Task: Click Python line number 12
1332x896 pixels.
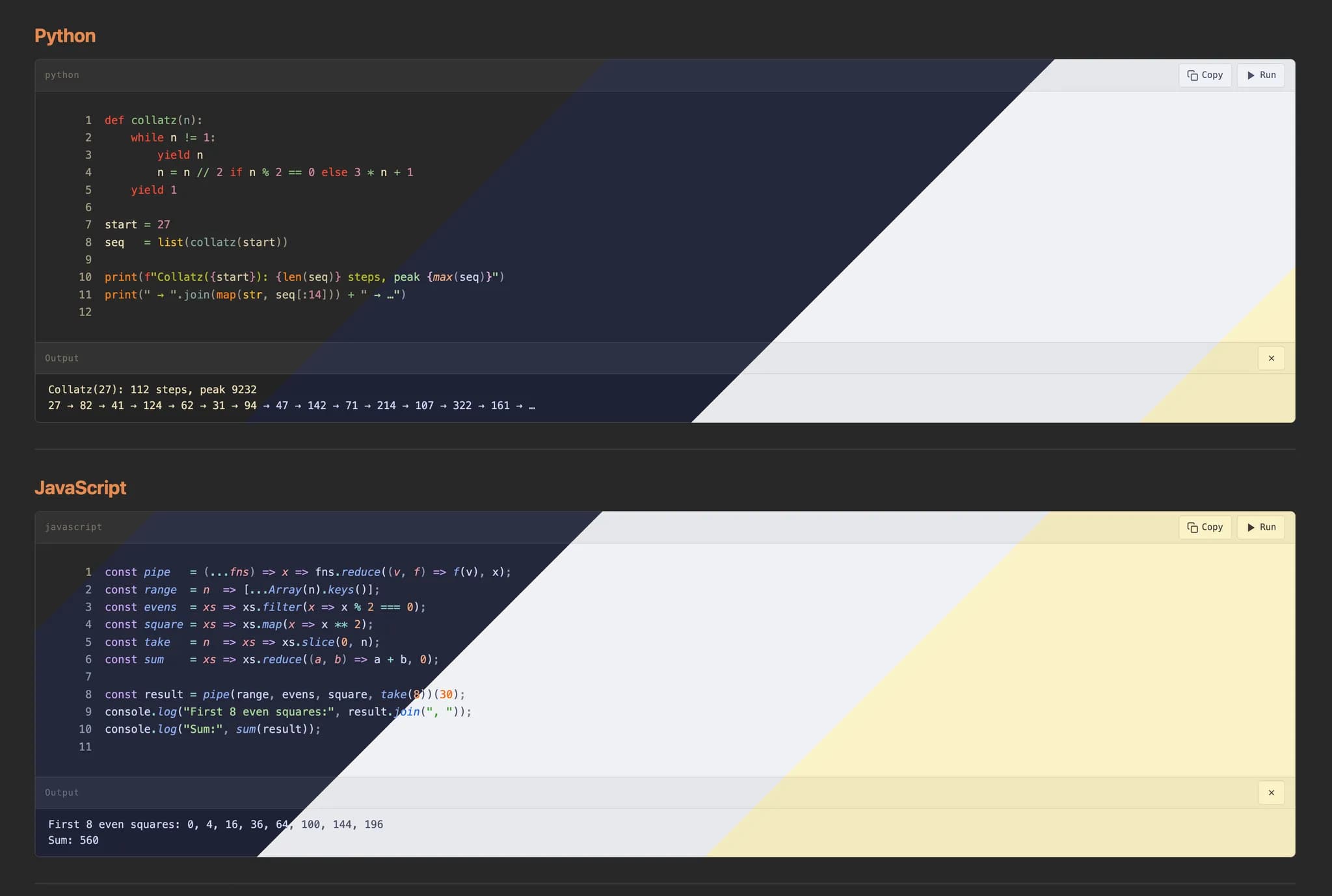Action: point(85,312)
